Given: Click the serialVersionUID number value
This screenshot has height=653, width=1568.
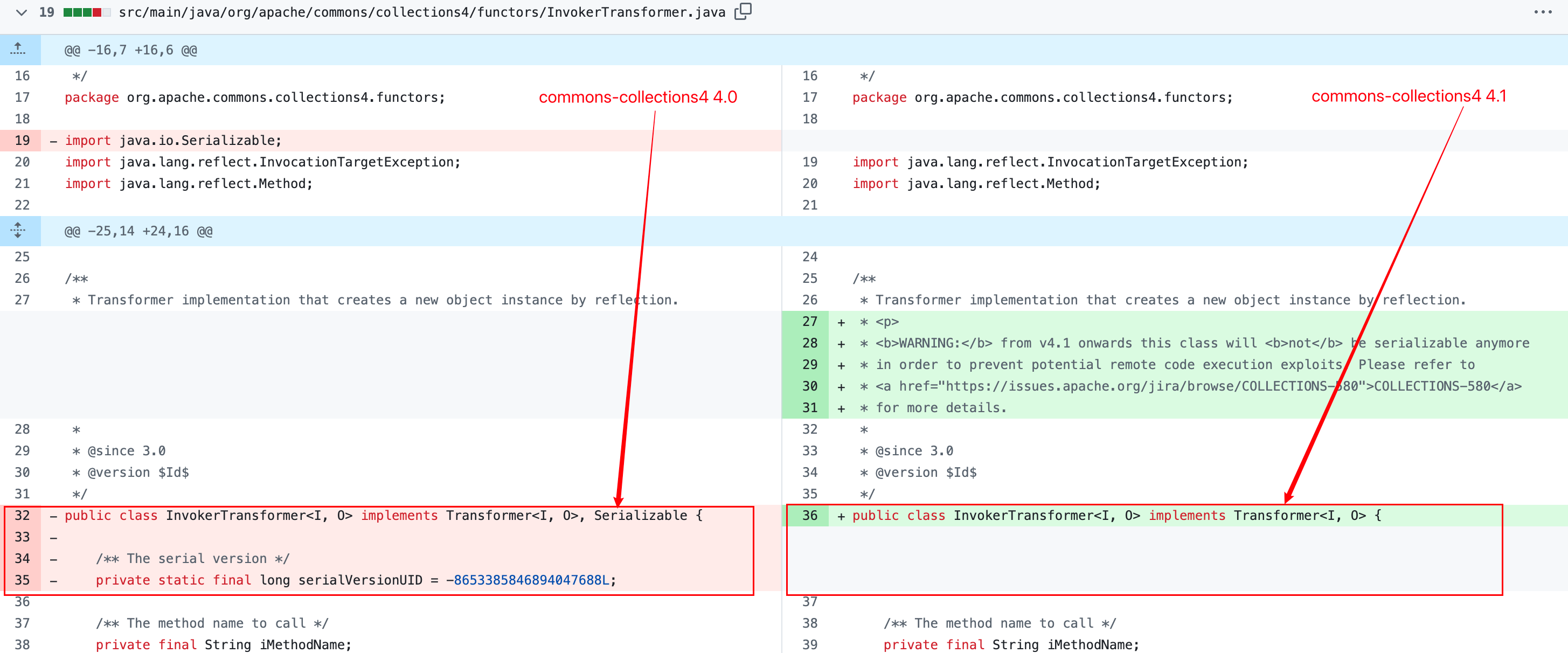Looking at the screenshot, I should coord(531,580).
